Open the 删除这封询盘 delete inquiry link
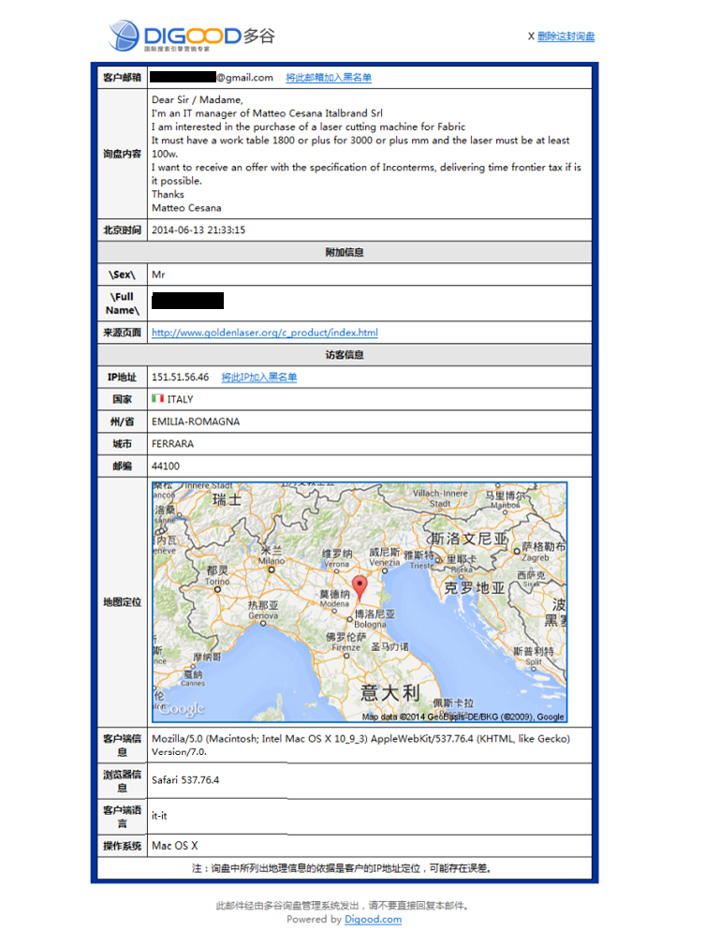 pyautogui.click(x=566, y=37)
